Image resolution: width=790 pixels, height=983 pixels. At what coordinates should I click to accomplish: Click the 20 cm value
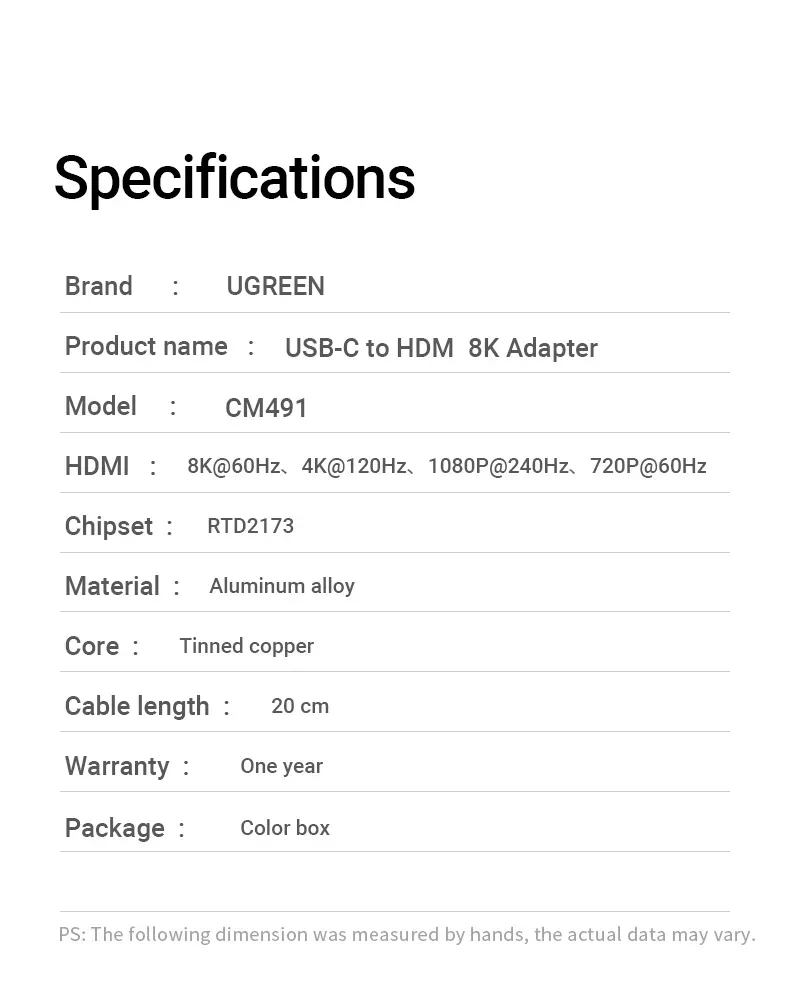pos(300,706)
